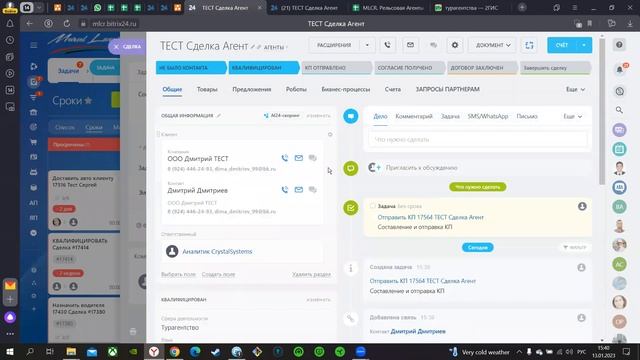Click the client section gear icon
Screen dimensions: 640x360
point(330,134)
